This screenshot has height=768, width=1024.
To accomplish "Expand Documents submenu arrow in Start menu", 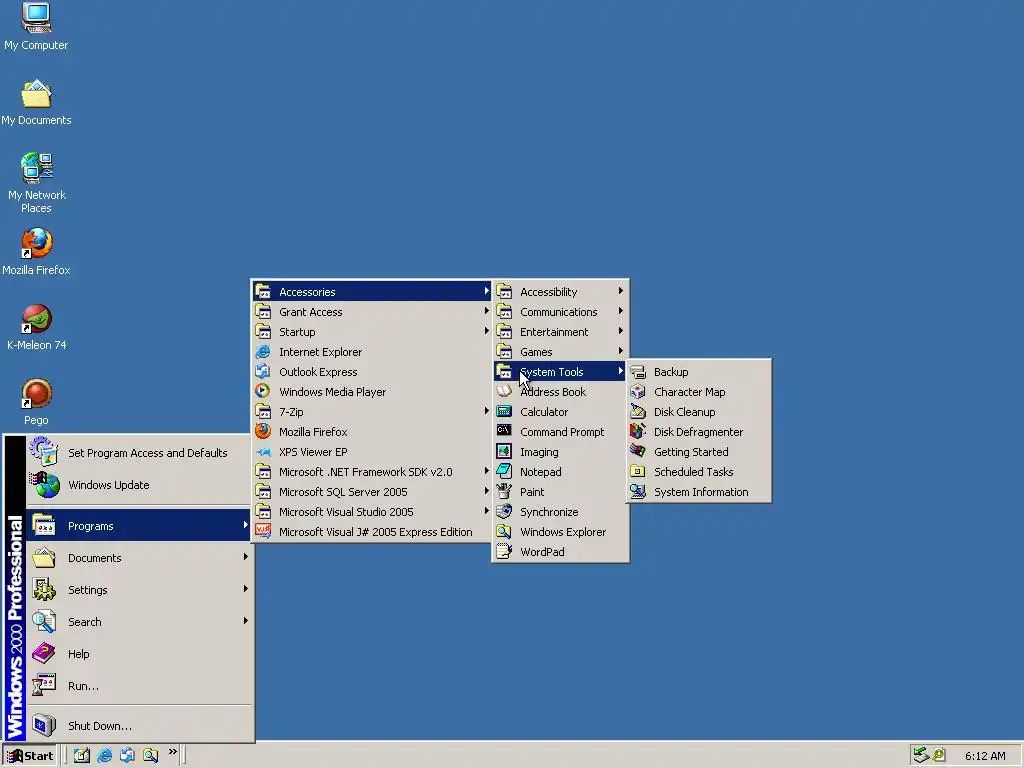I will tap(246, 556).
